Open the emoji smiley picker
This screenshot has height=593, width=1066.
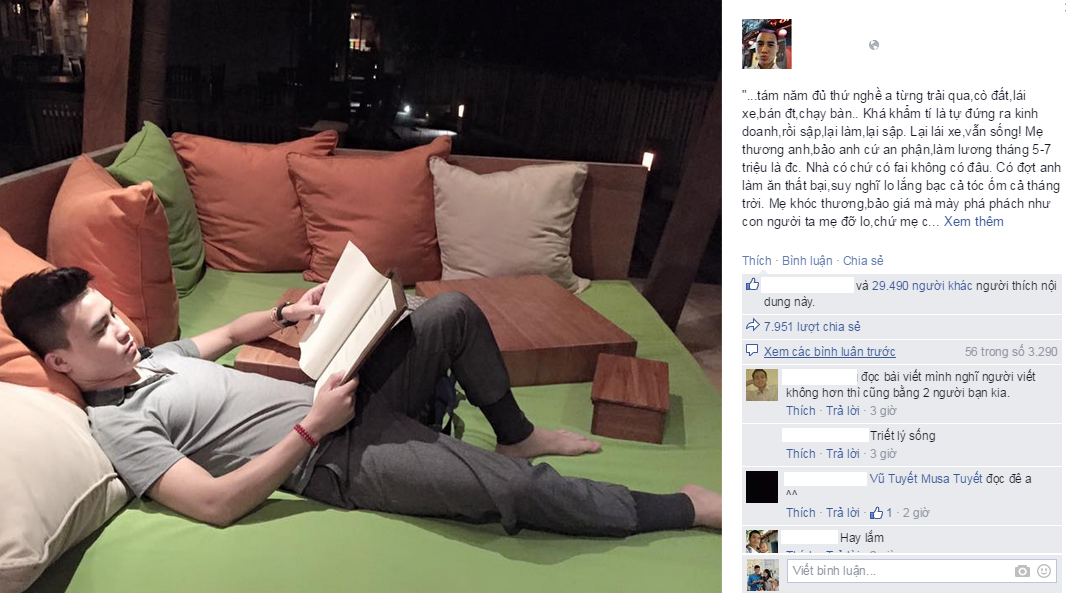pos(1044,571)
